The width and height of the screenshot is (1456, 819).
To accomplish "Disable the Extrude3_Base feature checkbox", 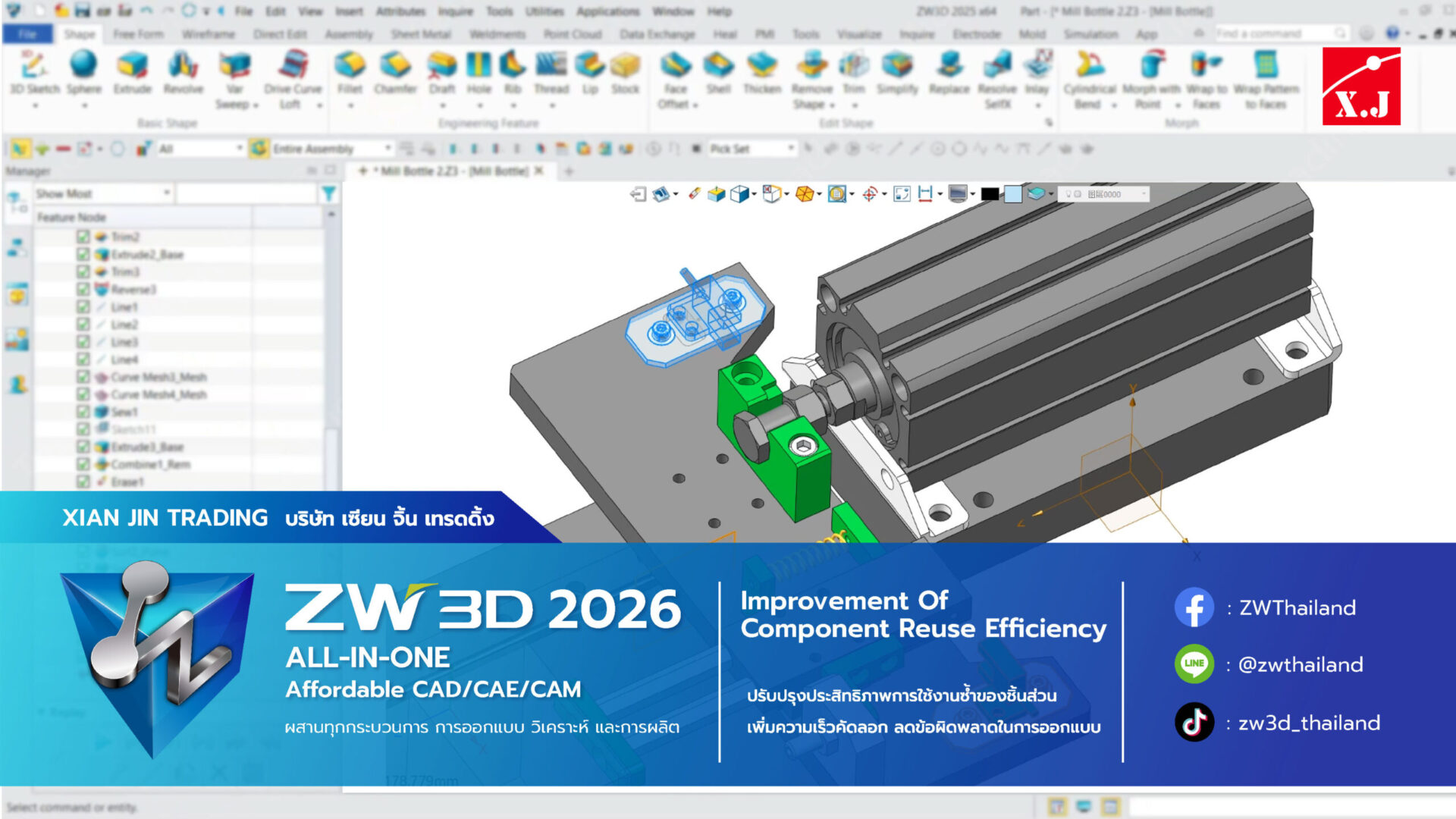I will [83, 447].
